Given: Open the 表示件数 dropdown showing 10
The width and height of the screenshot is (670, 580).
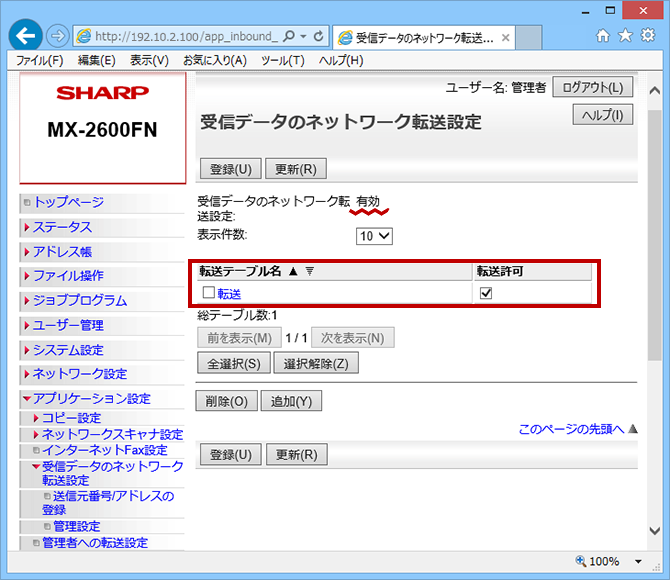Looking at the screenshot, I should click(375, 236).
